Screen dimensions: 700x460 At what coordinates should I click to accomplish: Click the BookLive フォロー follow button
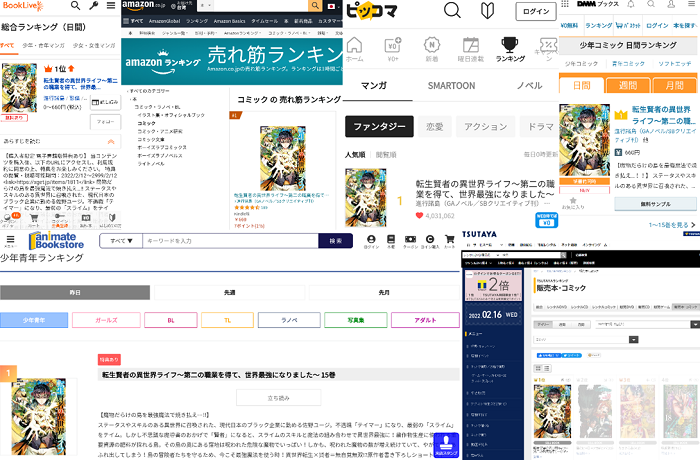[x=105, y=121]
